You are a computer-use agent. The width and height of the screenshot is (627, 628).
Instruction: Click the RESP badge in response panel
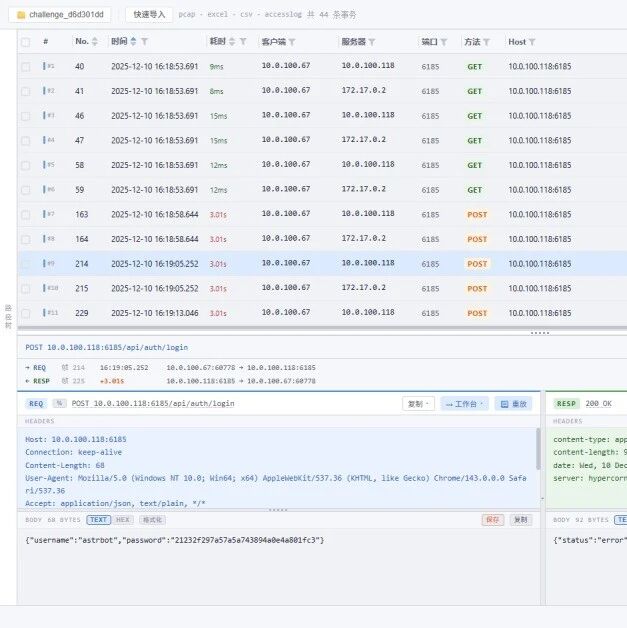[x=566, y=404]
